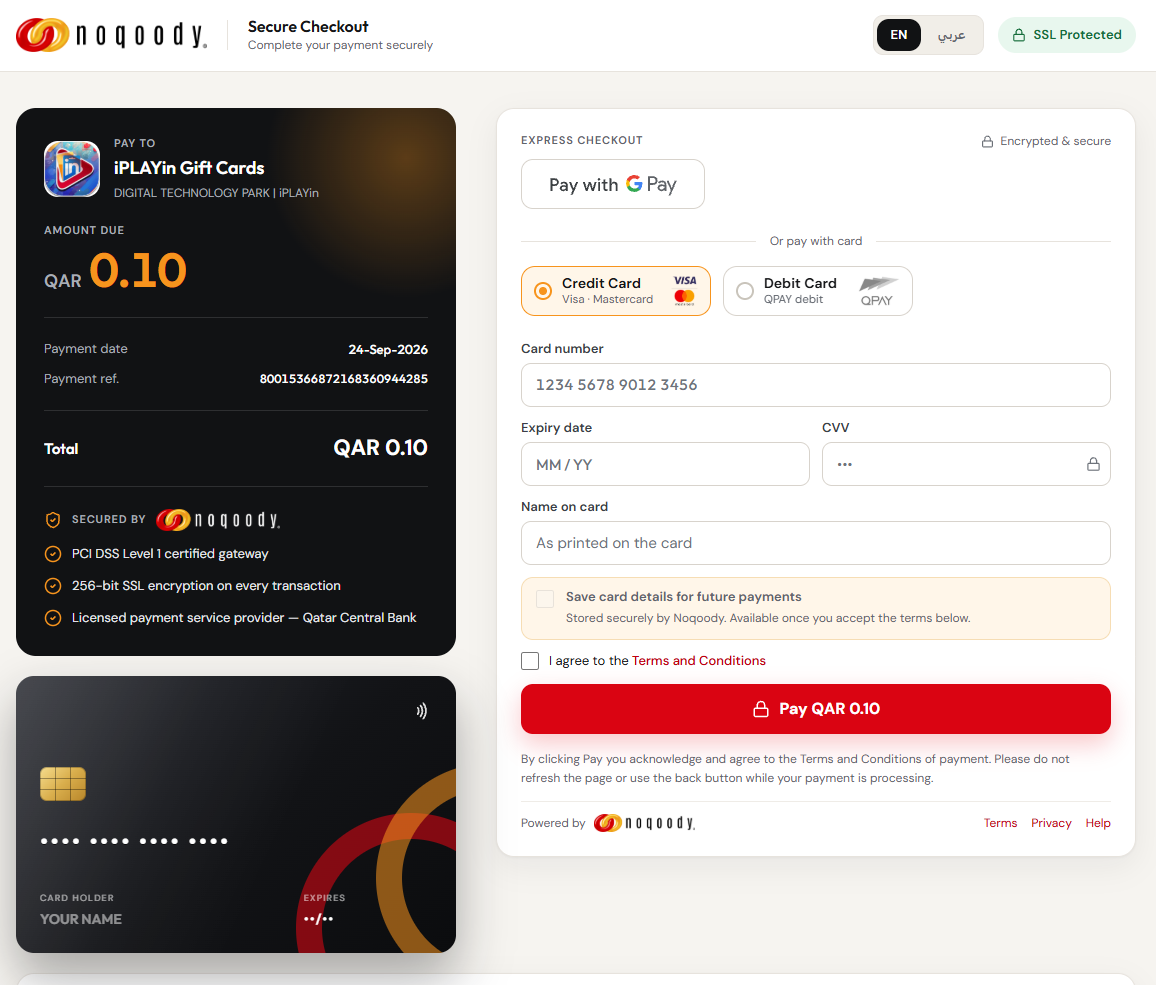
Task: Click the QPAY logo on Debit Card
Action: [877, 292]
